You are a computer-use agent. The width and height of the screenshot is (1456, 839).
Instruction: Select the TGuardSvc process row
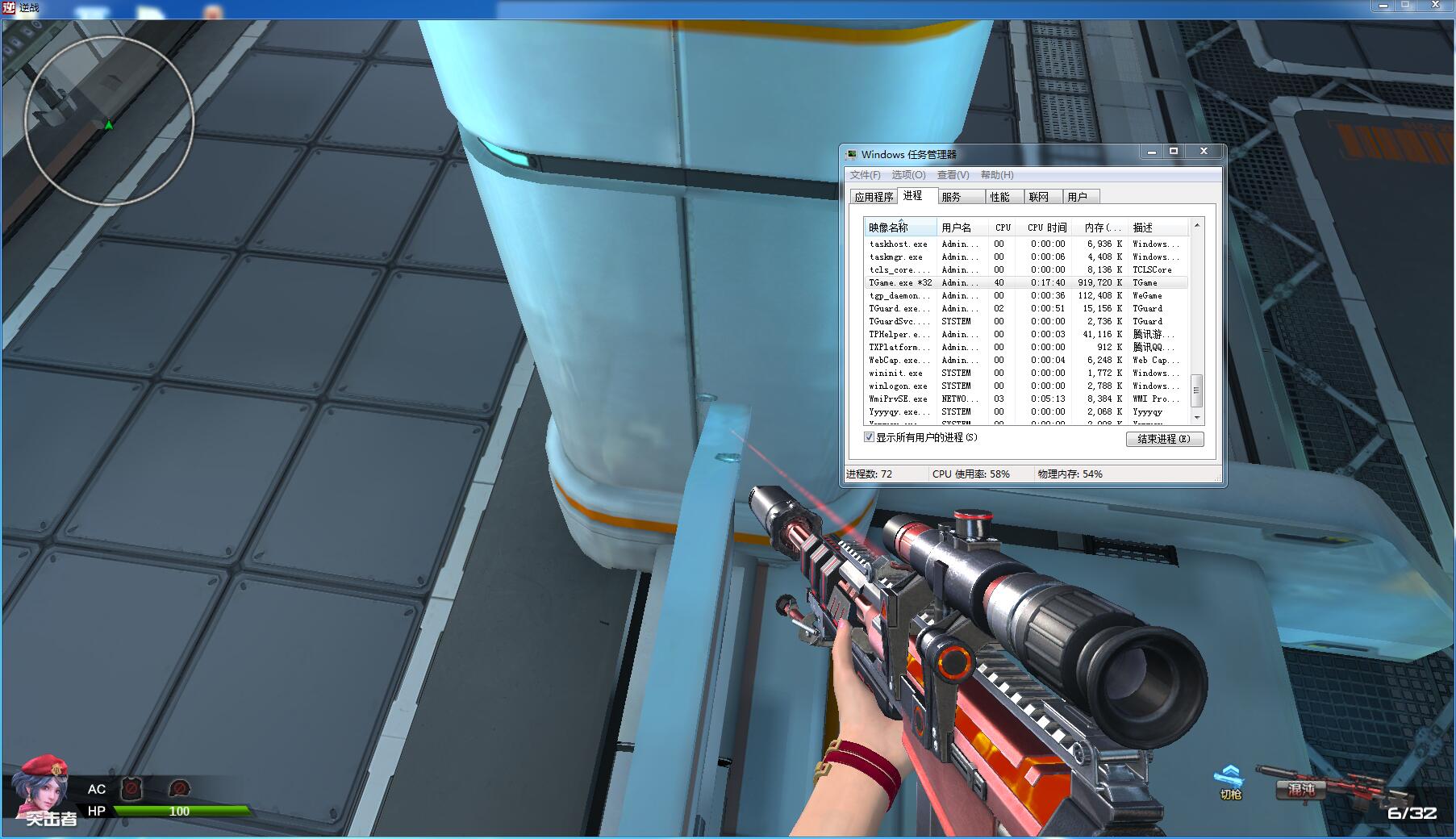[x=1025, y=321]
